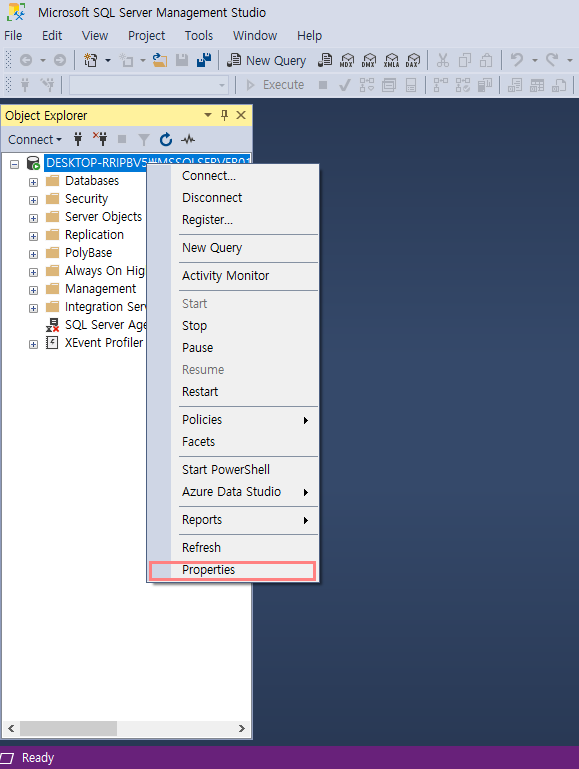Open the Policies submenu

pyautogui.click(x=232, y=420)
